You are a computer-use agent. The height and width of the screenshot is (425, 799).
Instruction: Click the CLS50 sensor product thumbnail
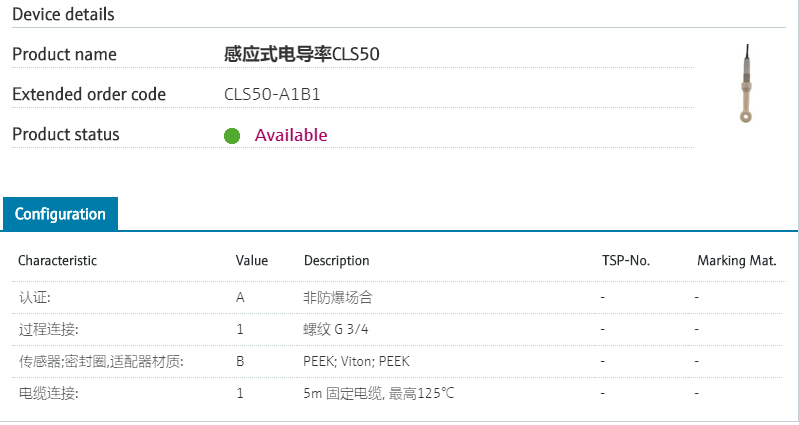coord(746,85)
